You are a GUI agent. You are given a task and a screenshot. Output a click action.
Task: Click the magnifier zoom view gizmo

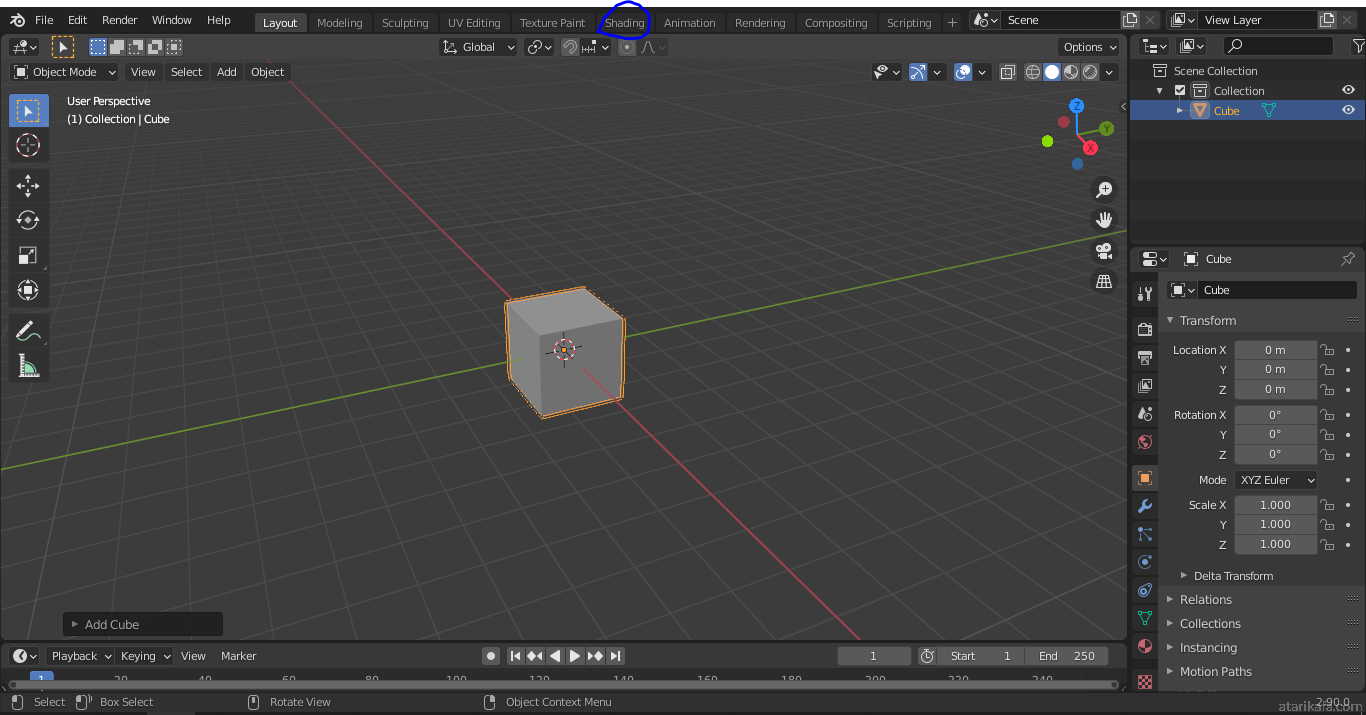pyautogui.click(x=1104, y=190)
